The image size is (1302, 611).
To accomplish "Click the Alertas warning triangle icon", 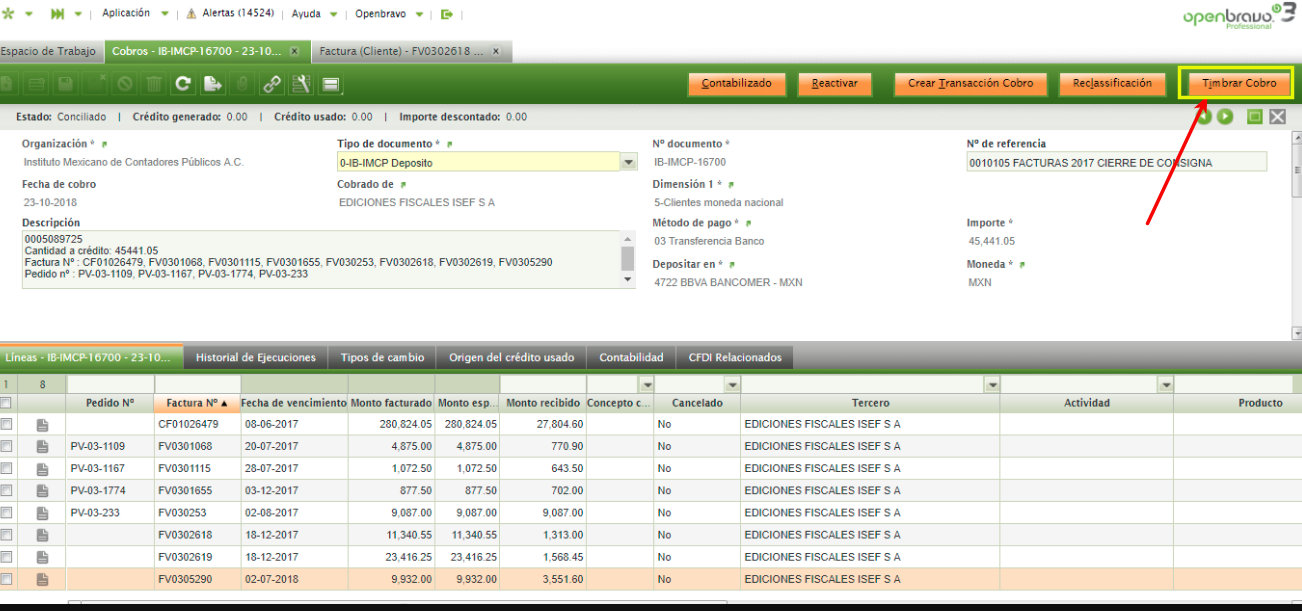I will coord(192,15).
